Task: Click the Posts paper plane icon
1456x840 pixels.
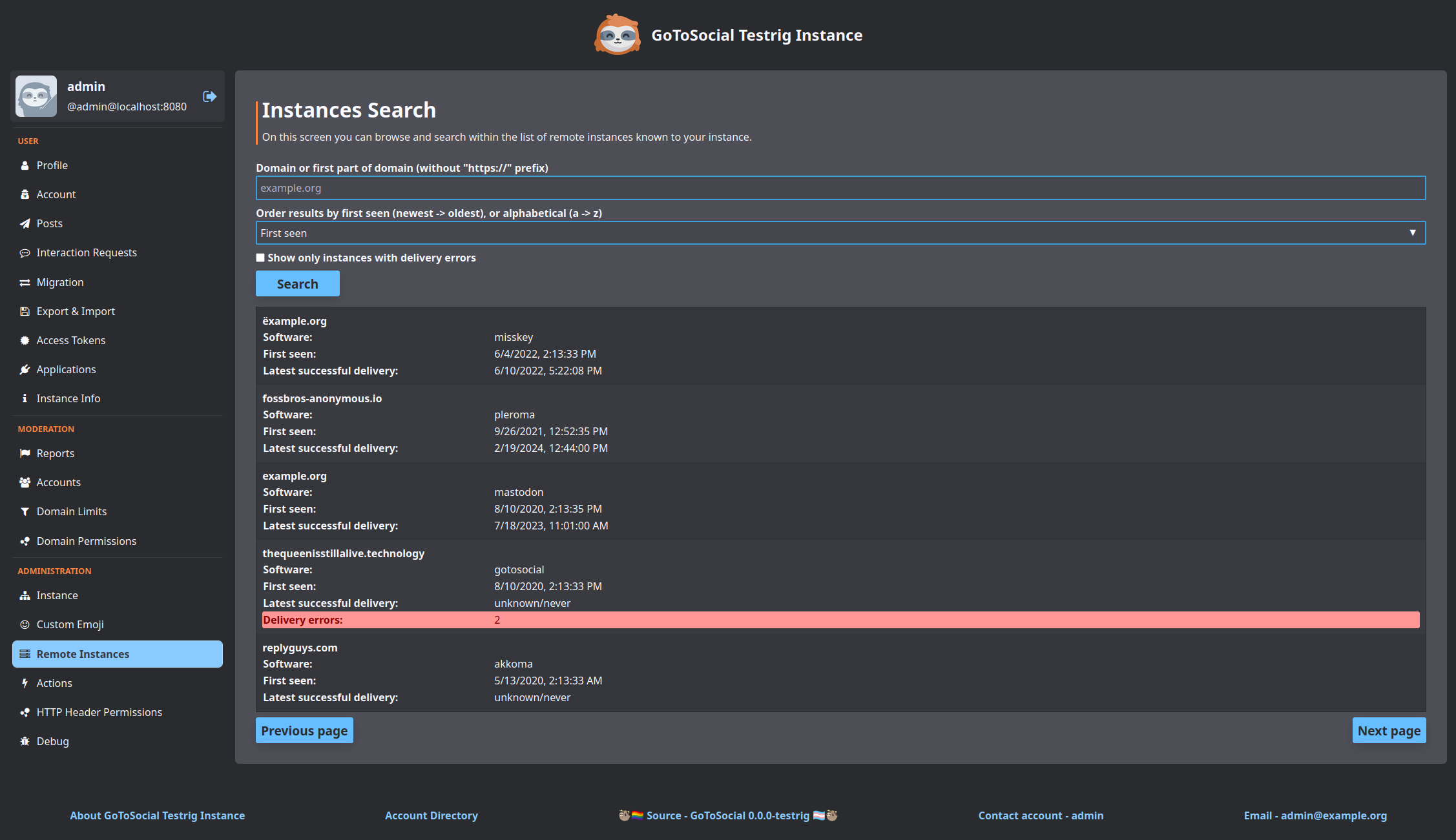Action: tap(25, 223)
